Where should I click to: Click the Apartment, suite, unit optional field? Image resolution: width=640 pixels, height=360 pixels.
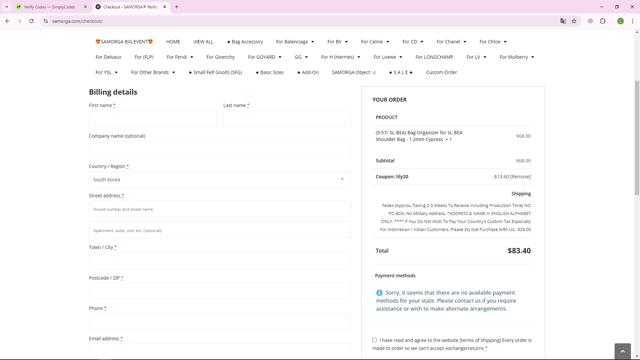220,231
